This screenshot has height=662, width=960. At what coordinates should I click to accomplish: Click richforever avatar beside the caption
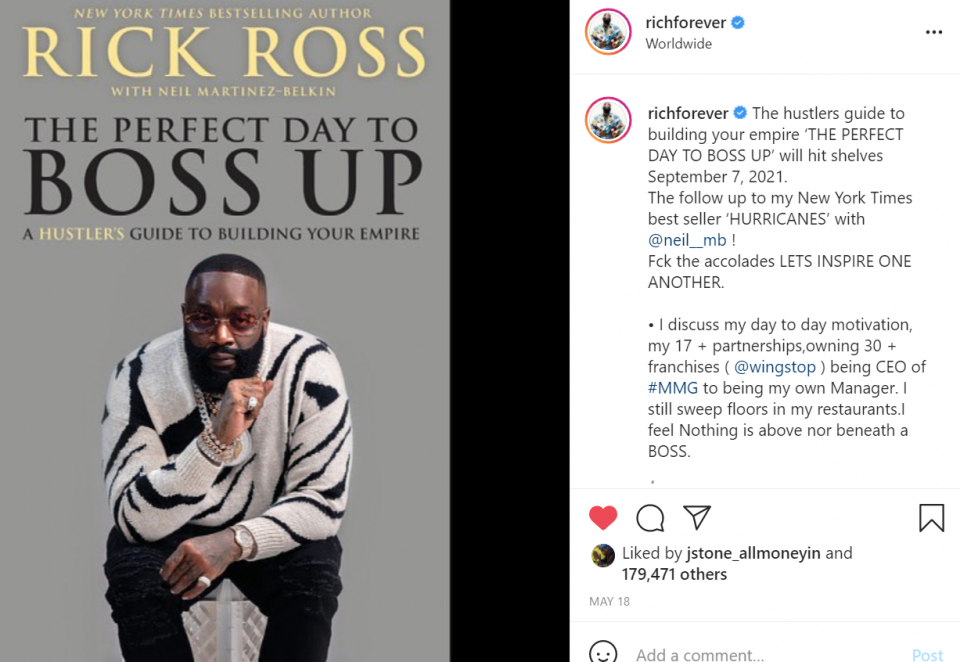tap(608, 120)
